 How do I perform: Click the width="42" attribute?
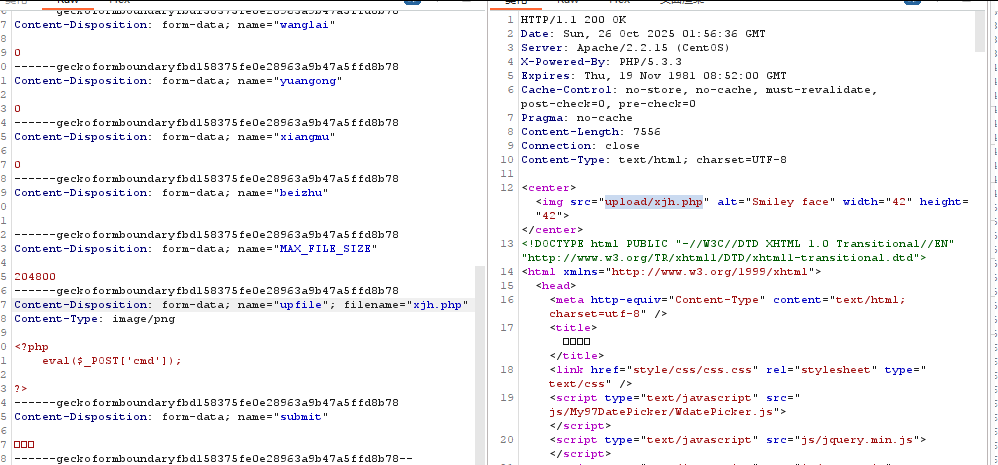[x=878, y=202]
